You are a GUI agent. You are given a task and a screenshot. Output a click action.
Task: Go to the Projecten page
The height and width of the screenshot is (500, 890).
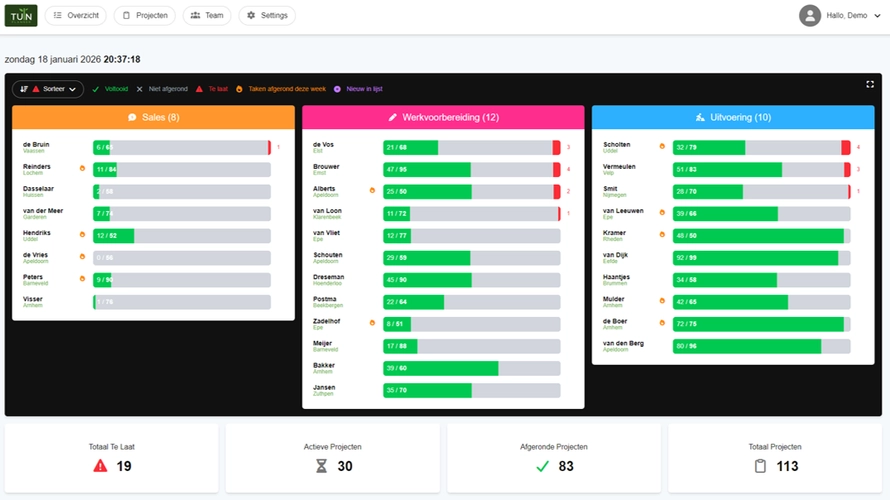coord(145,16)
